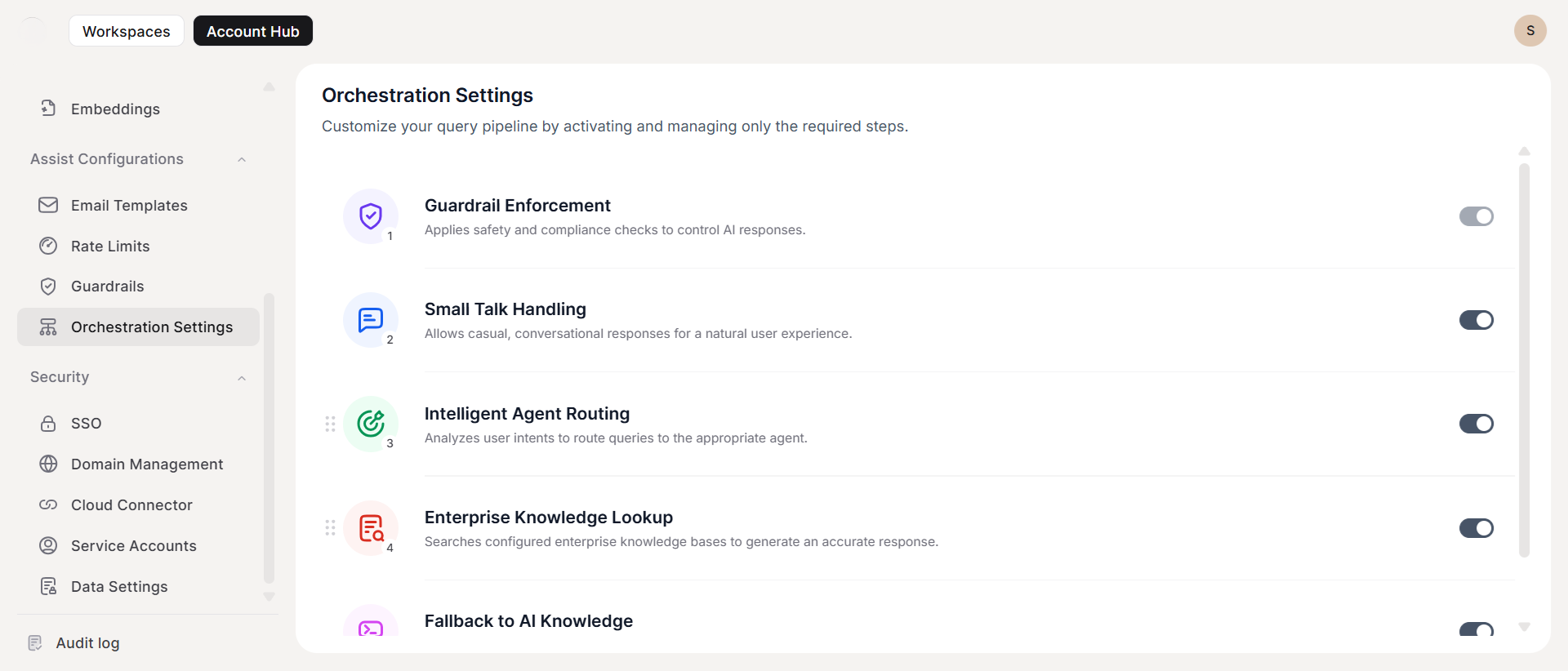Collapse the Security section
Screen dimensions: 1568x671
click(242, 378)
